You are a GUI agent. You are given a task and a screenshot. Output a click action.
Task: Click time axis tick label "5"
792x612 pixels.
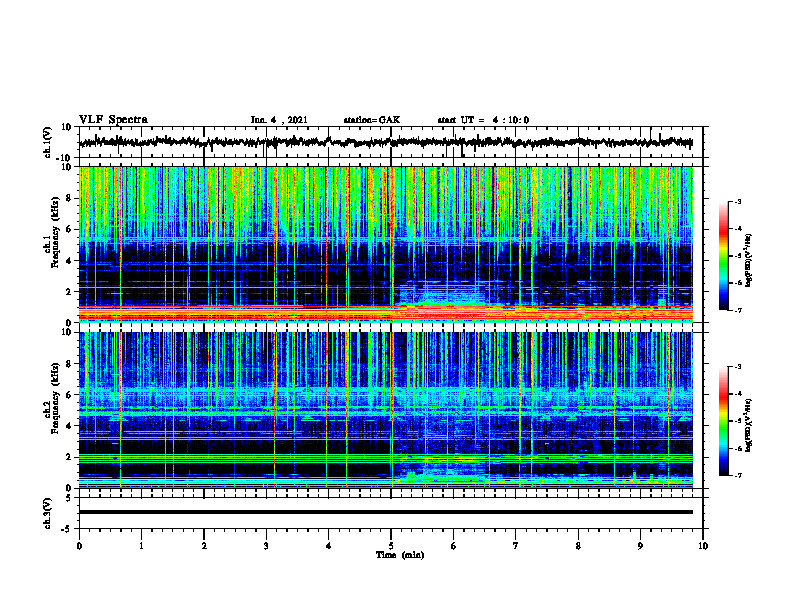point(391,546)
